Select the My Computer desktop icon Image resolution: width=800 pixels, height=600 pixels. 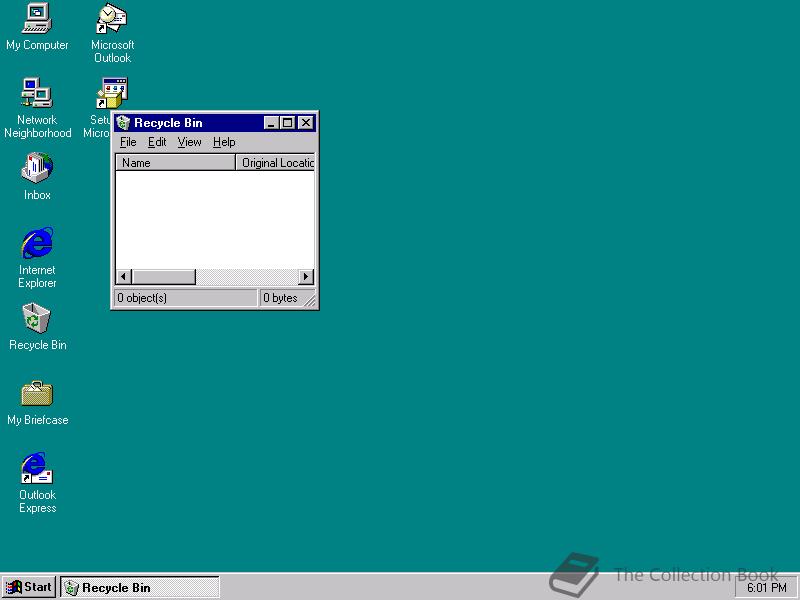[37, 27]
